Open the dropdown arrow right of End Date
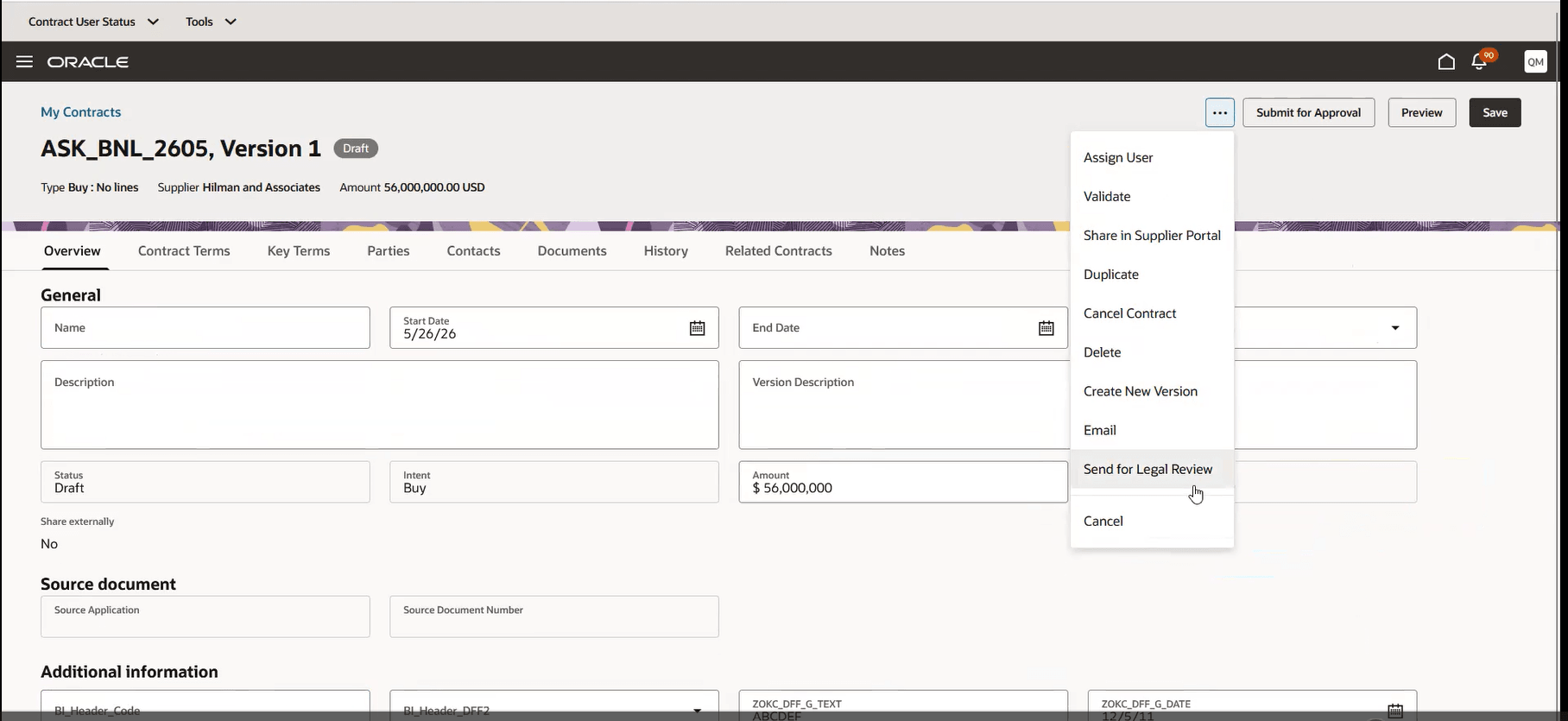The width and height of the screenshot is (1568, 721). tap(1395, 328)
